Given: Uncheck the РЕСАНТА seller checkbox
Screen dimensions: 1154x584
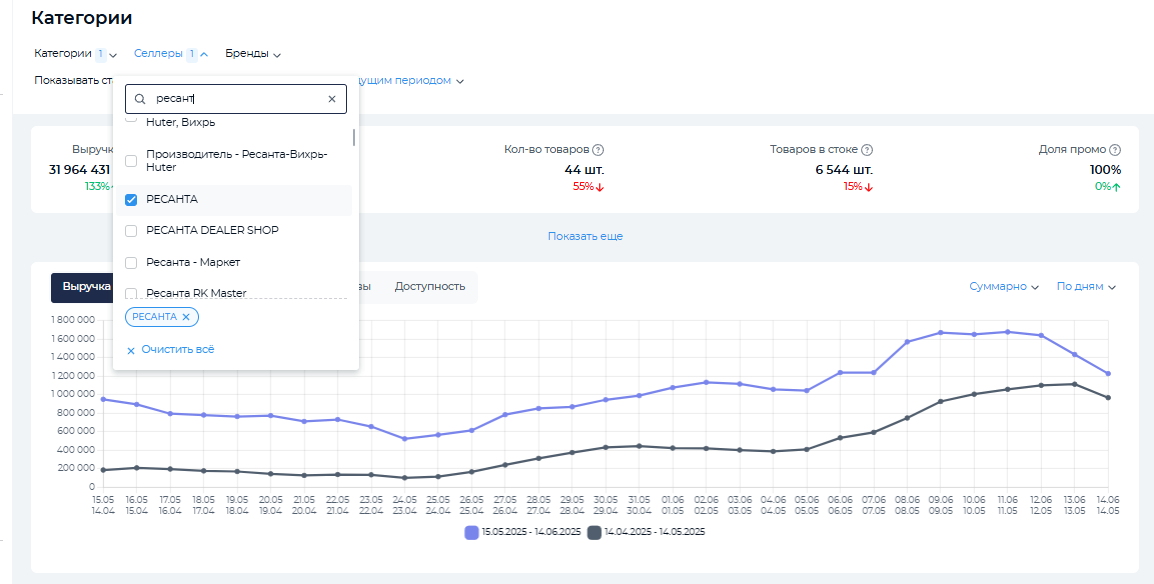Looking at the screenshot, I should coord(131,199).
